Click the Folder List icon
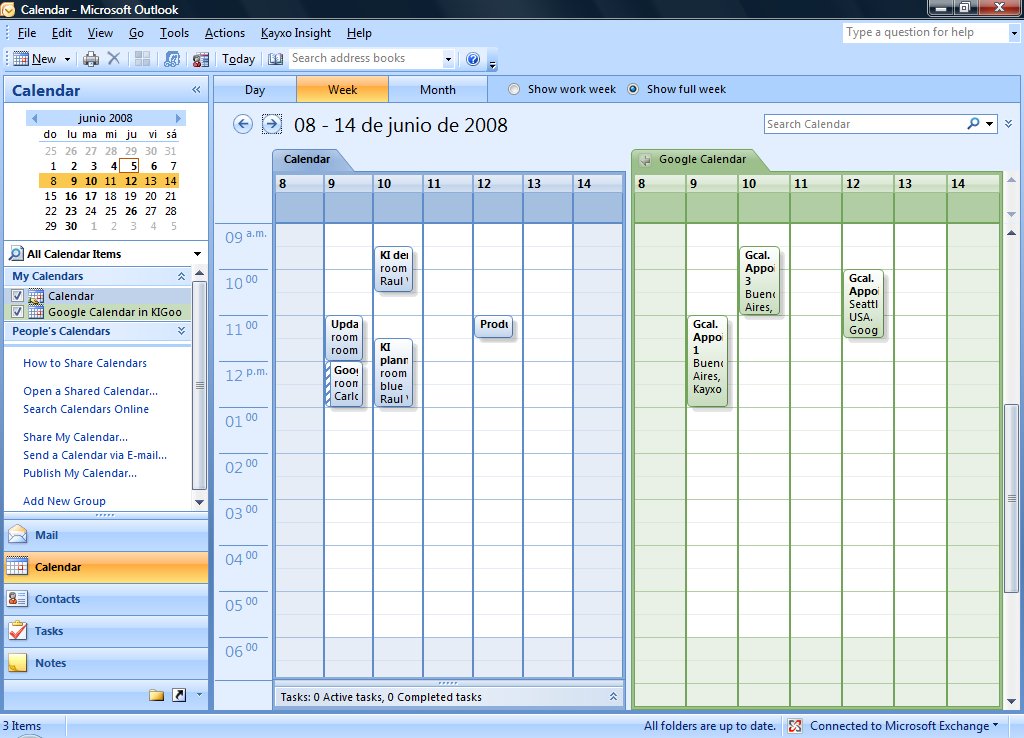Screen dimensions: 1024x738 (156, 695)
